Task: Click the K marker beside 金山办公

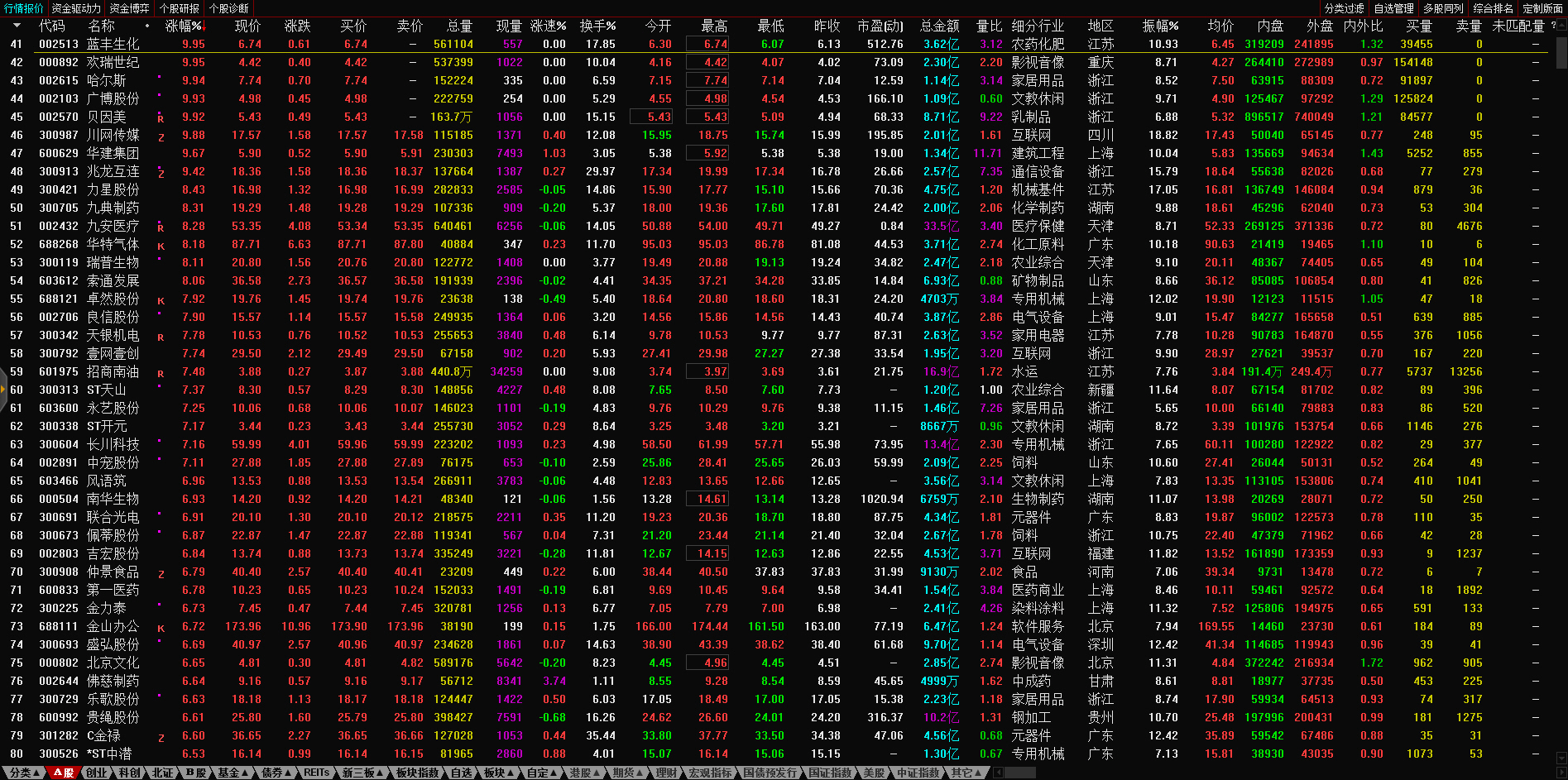Action: click(161, 628)
